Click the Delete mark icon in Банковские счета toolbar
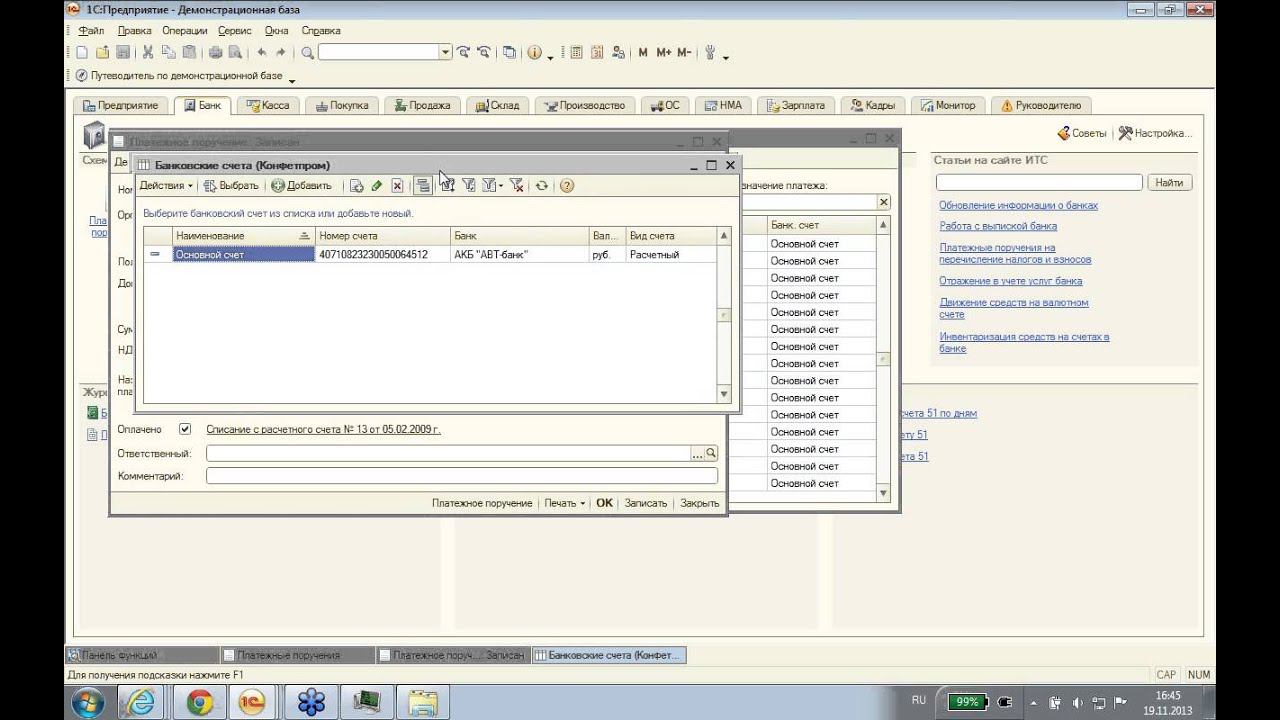1280x720 pixels. coord(397,185)
